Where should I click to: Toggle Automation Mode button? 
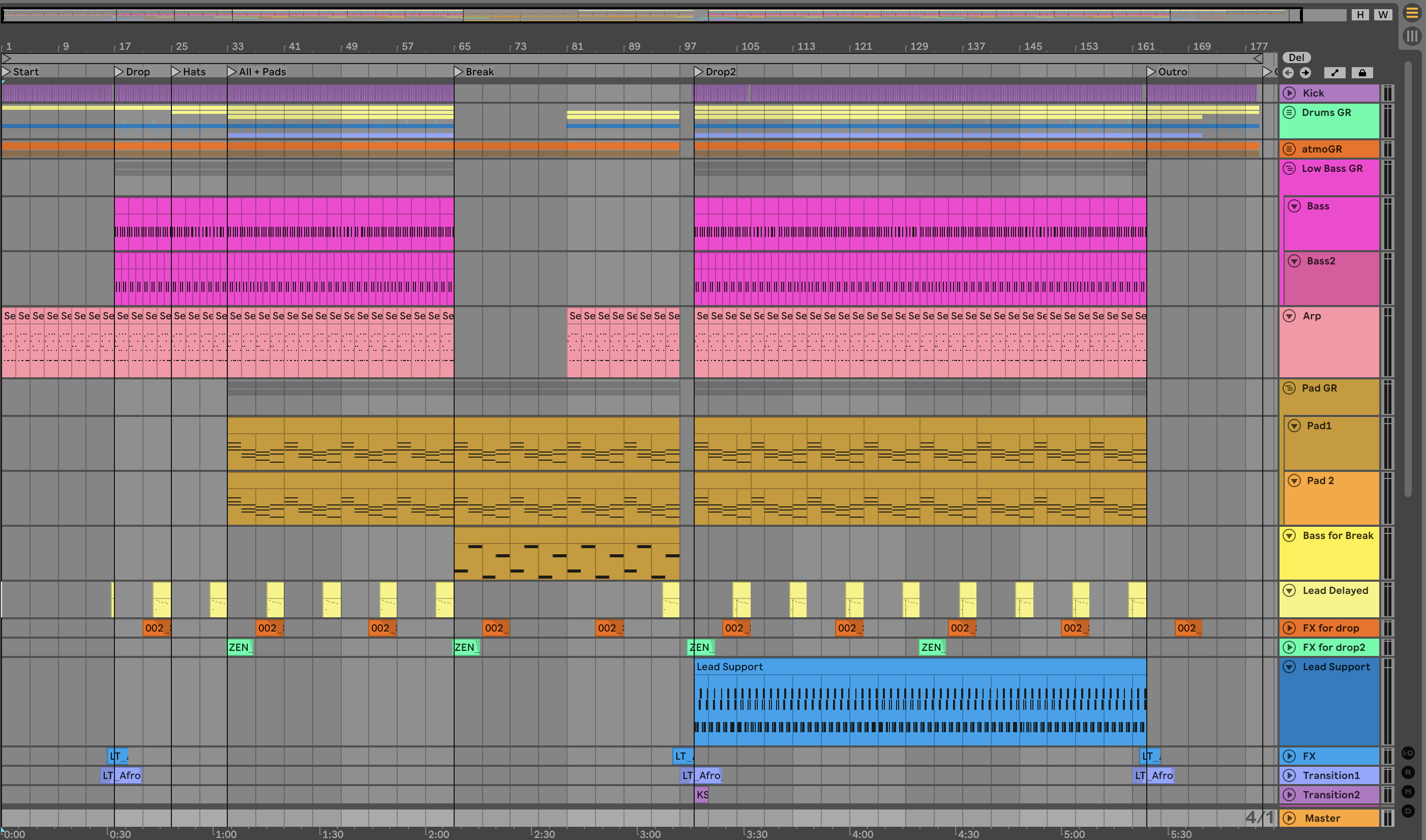1334,72
